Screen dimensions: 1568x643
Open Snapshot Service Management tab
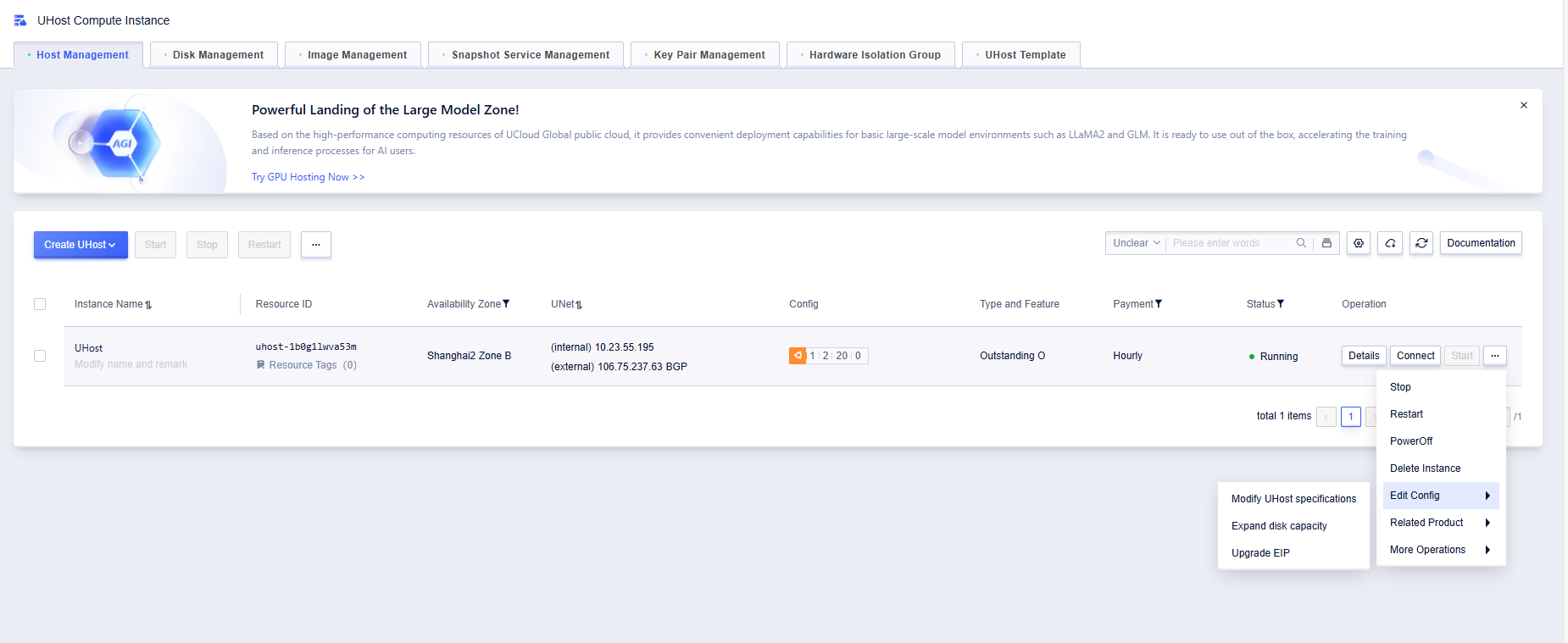[525, 55]
